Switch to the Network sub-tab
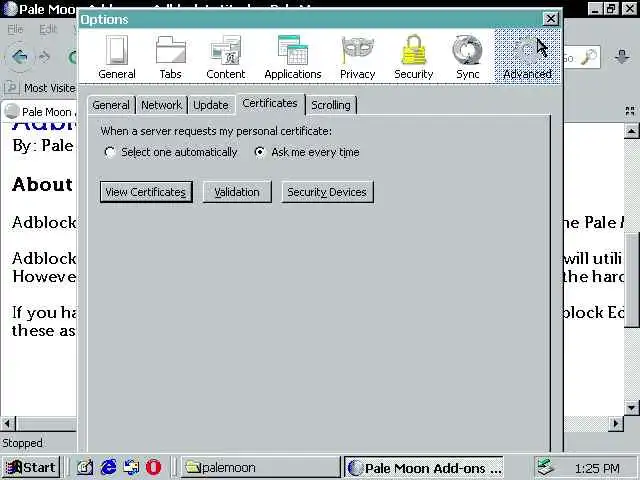 pos(162,105)
